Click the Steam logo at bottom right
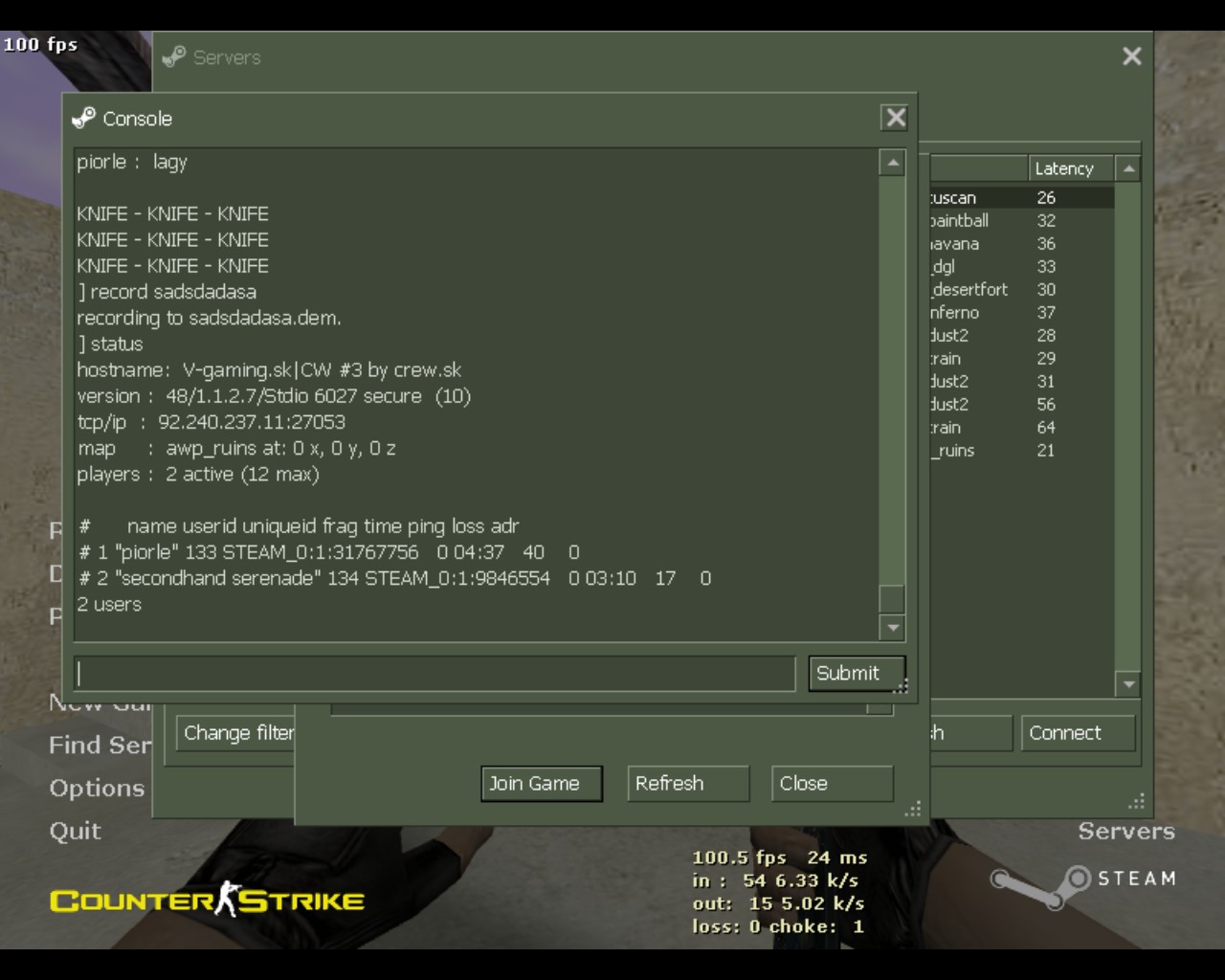The height and width of the screenshot is (980, 1225). (1082, 886)
